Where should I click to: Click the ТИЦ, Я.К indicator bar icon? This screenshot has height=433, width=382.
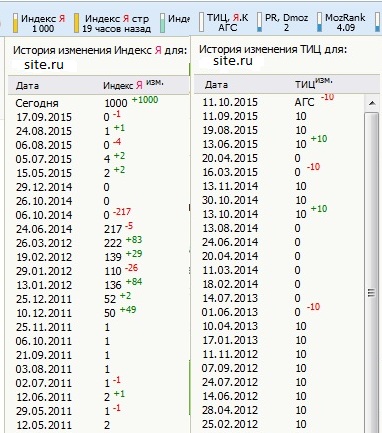coord(201,23)
